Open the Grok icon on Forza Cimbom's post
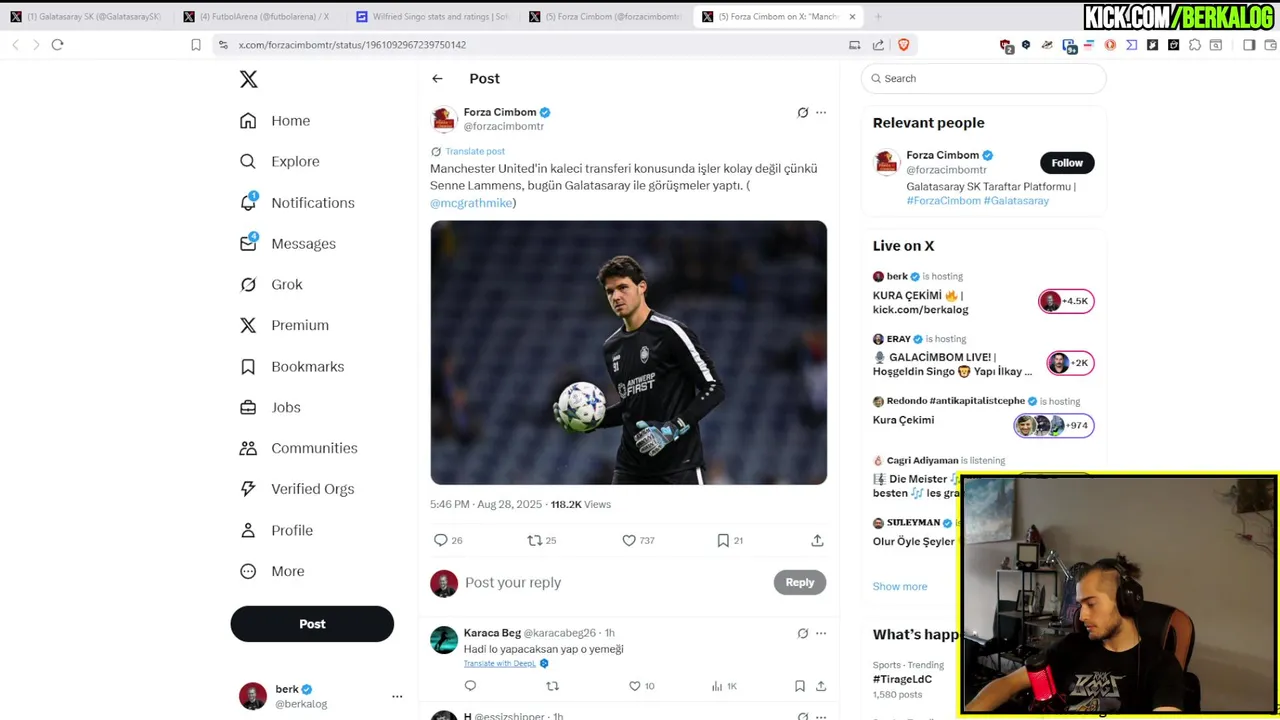 click(802, 113)
